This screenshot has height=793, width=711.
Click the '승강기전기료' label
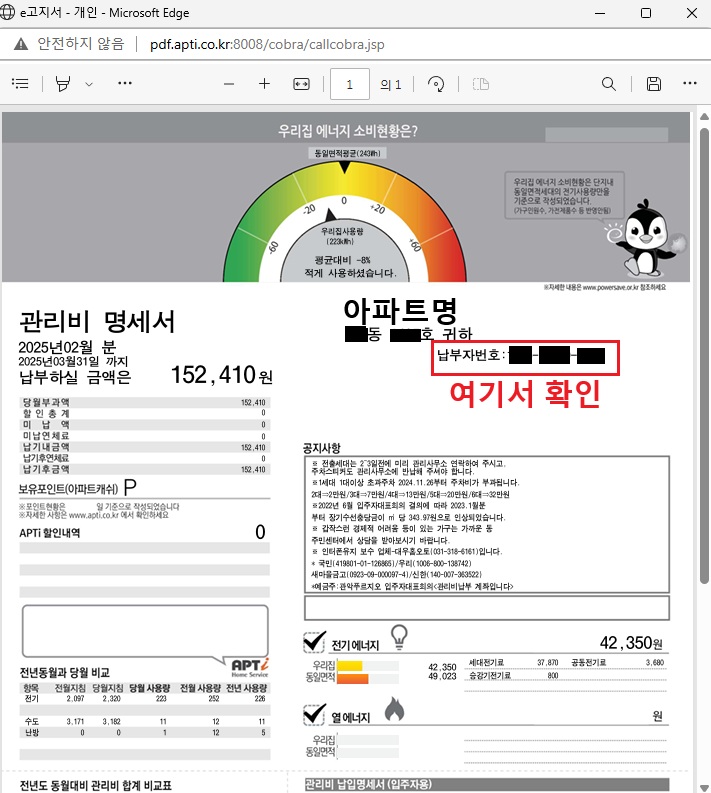[x=490, y=676]
